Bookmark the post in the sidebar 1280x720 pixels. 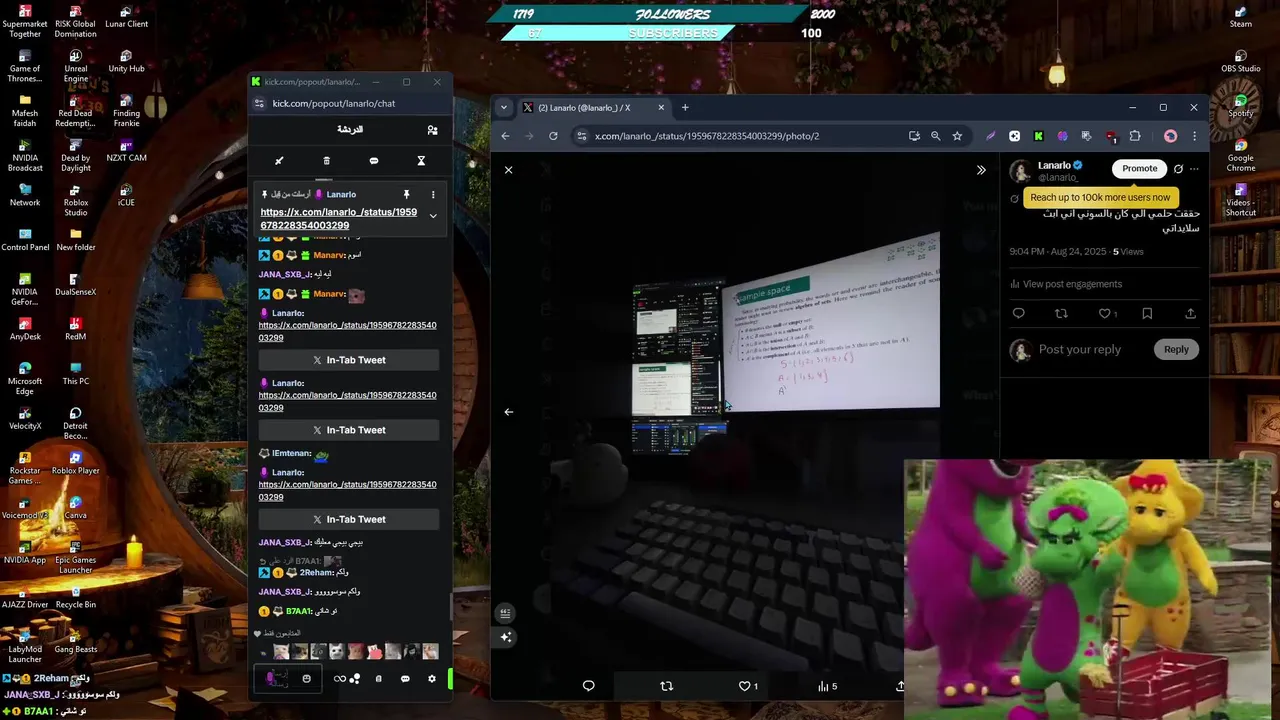pyautogui.click(x=1147, y=313)
